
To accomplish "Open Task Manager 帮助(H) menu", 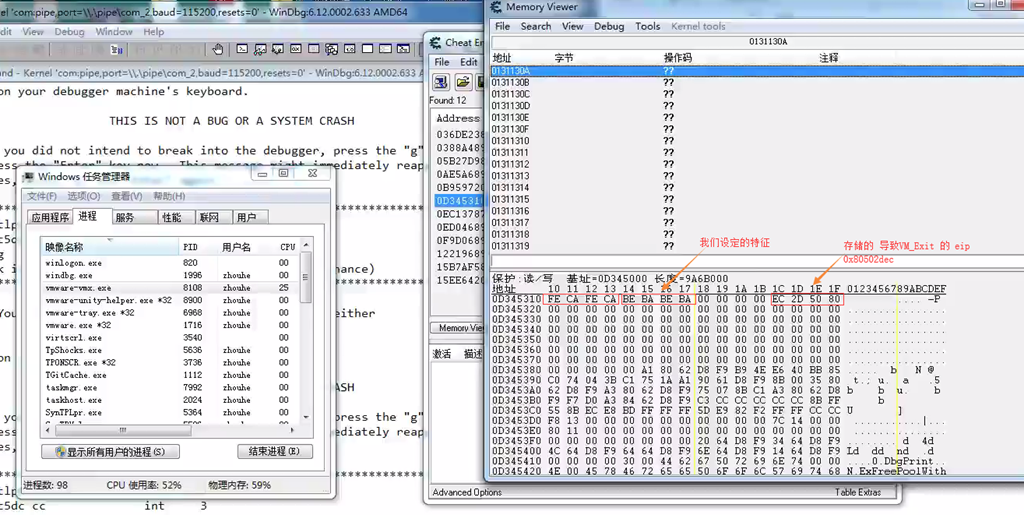I will point(169,196).
